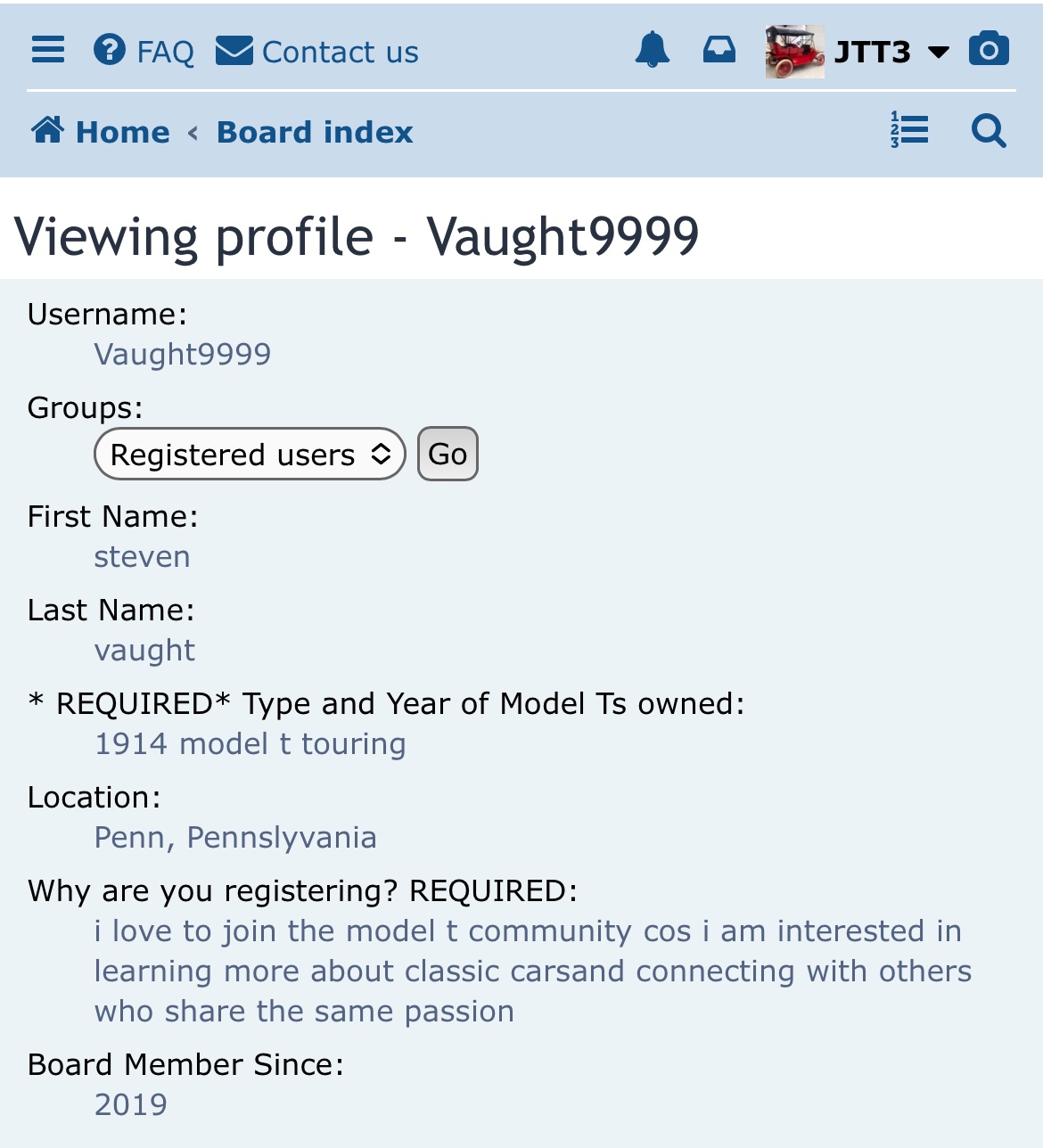Click the Contact us envelope icon
Image resolution: width=1043 pixels, height=1148 pixels.
point(234,51)
